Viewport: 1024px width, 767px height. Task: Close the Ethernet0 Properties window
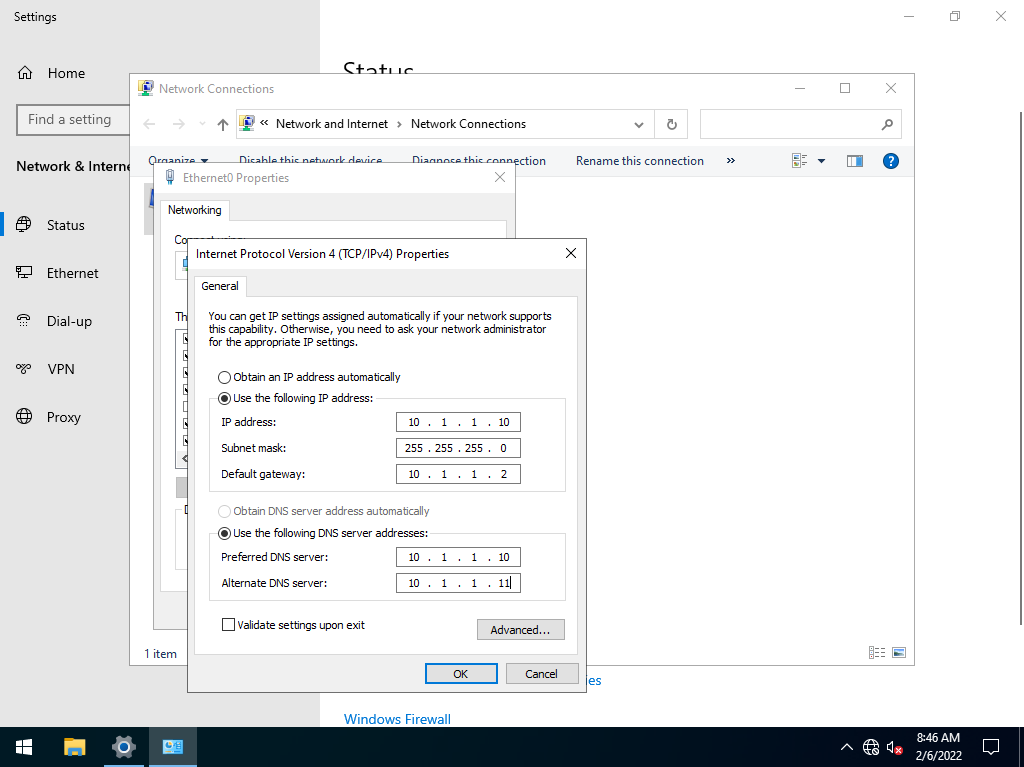500,177
